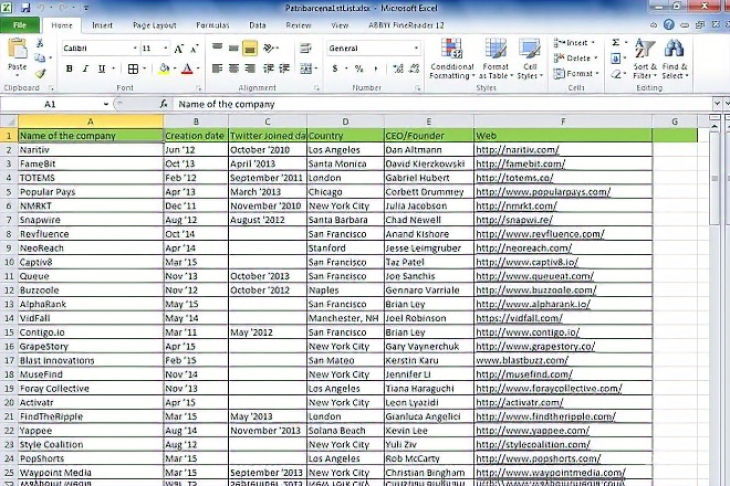Image resolution: width=730 pixels, height=486 pixels.
Task: Click Increase Decimal
Action: tap(398, 69)
